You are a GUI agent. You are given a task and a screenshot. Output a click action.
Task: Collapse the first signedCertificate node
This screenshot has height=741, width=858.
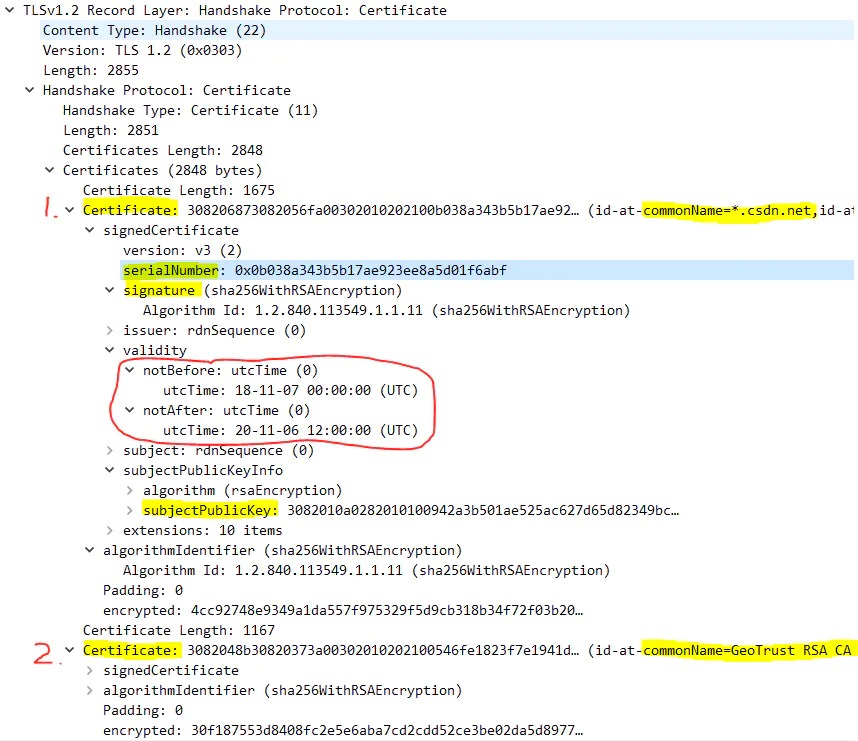[89, 230]
